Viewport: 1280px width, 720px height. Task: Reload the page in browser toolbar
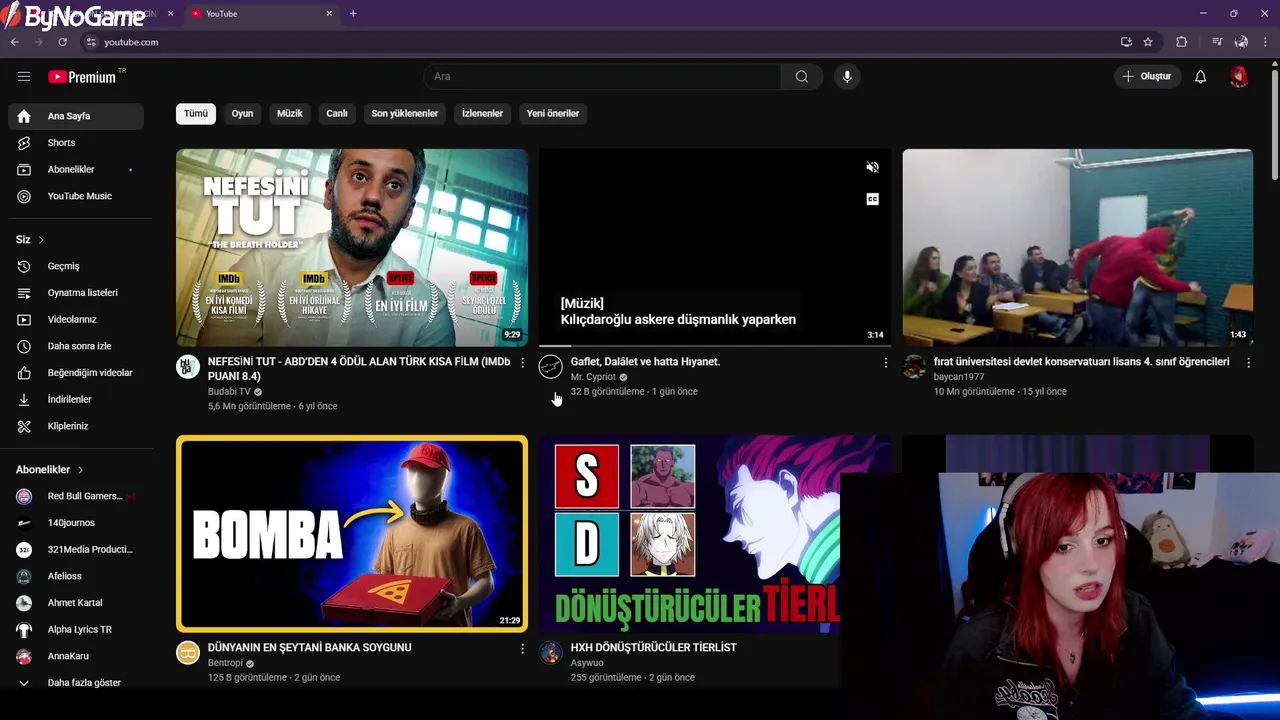62,42
